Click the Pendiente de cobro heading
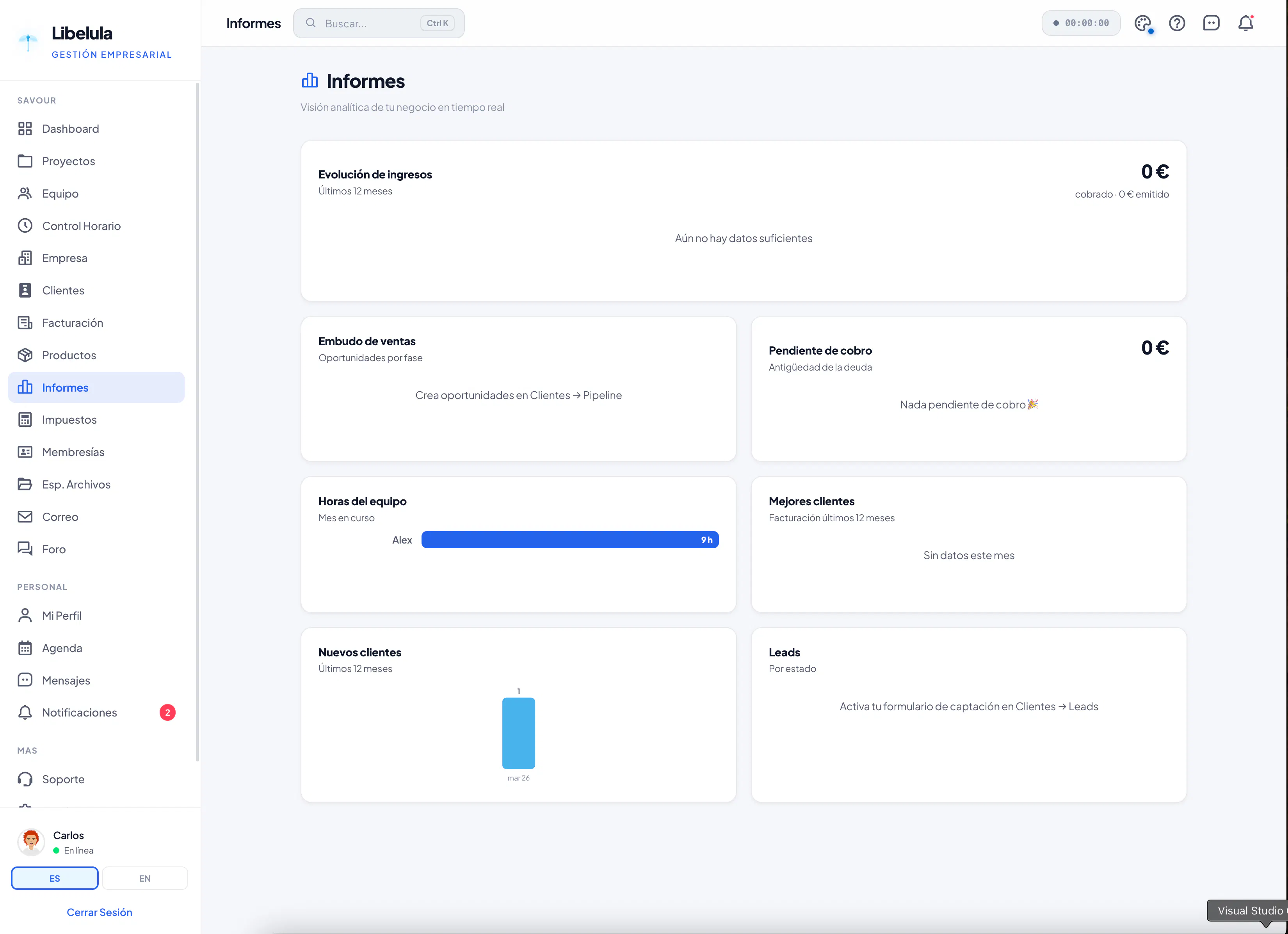This screenshot has width=1288, height=934. tap(820, 351)
